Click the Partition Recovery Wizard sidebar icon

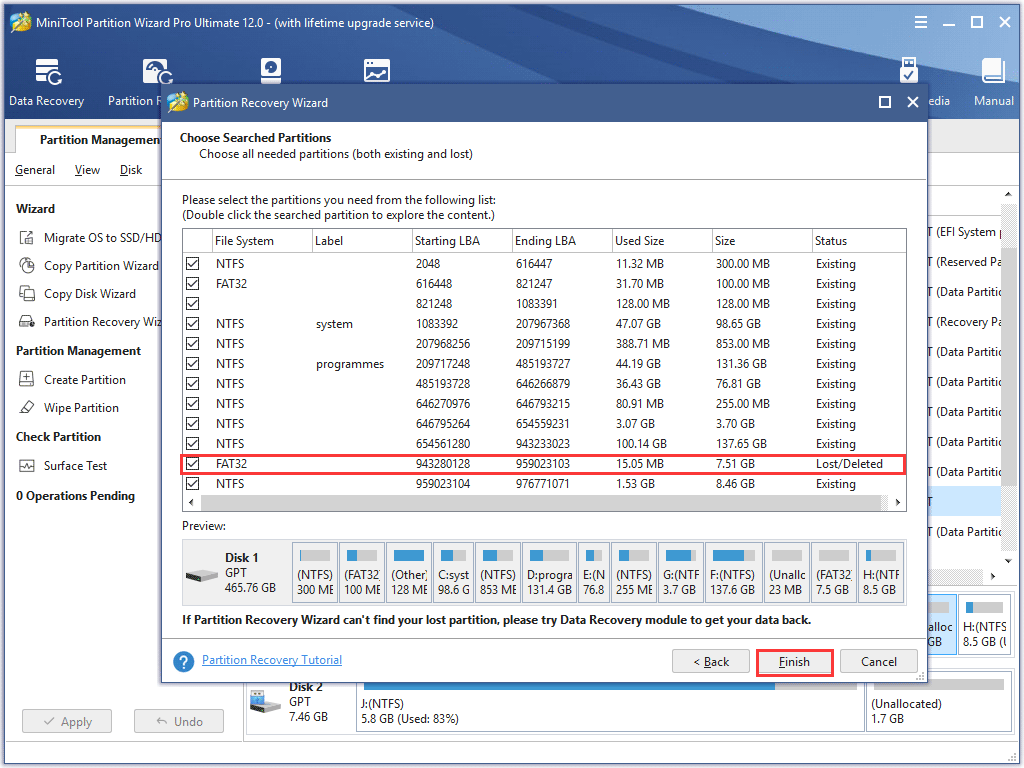click(x=27, y=322)
